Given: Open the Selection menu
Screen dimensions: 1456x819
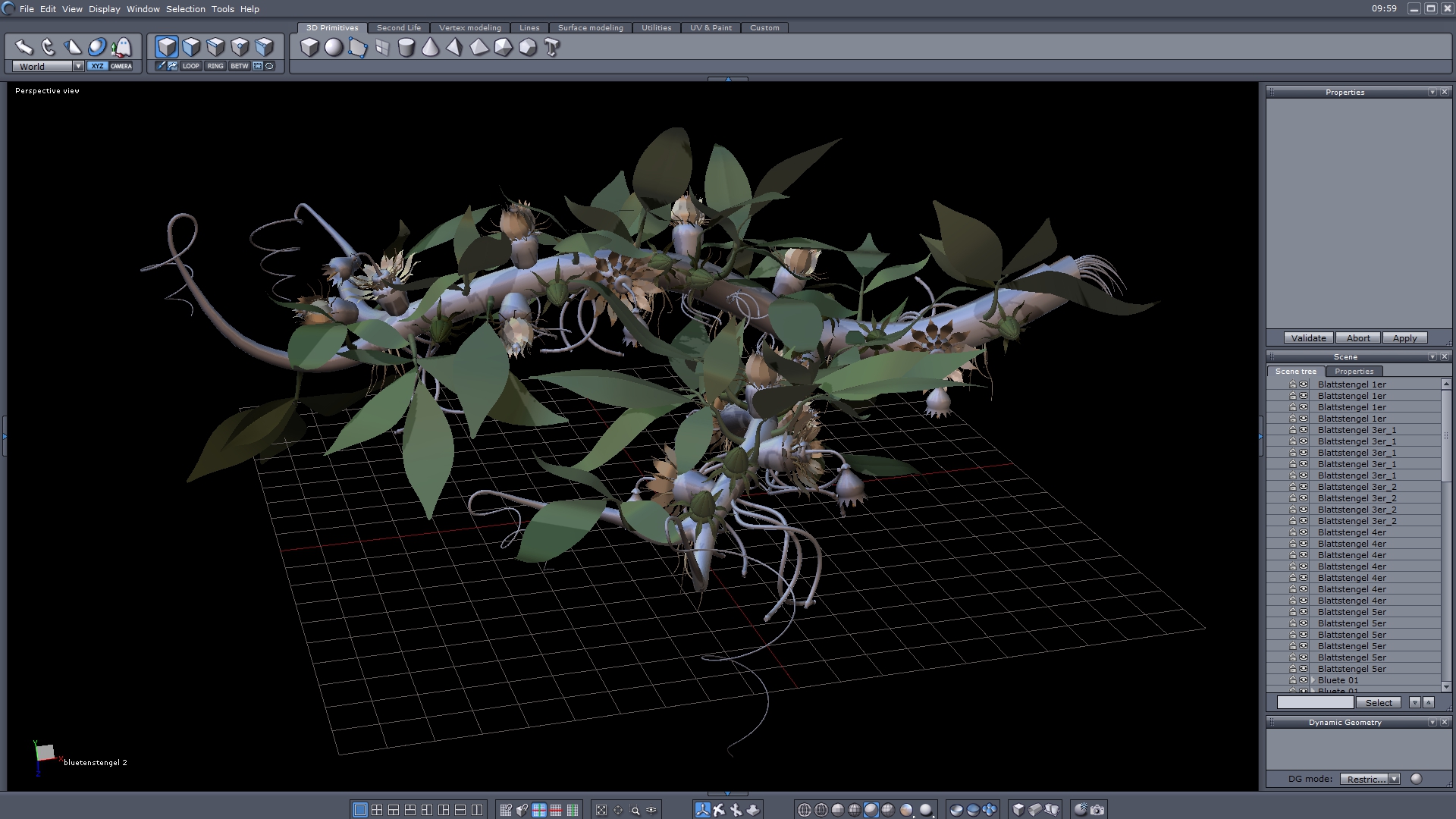Looking at the screenshot, I should pos(185,9).
